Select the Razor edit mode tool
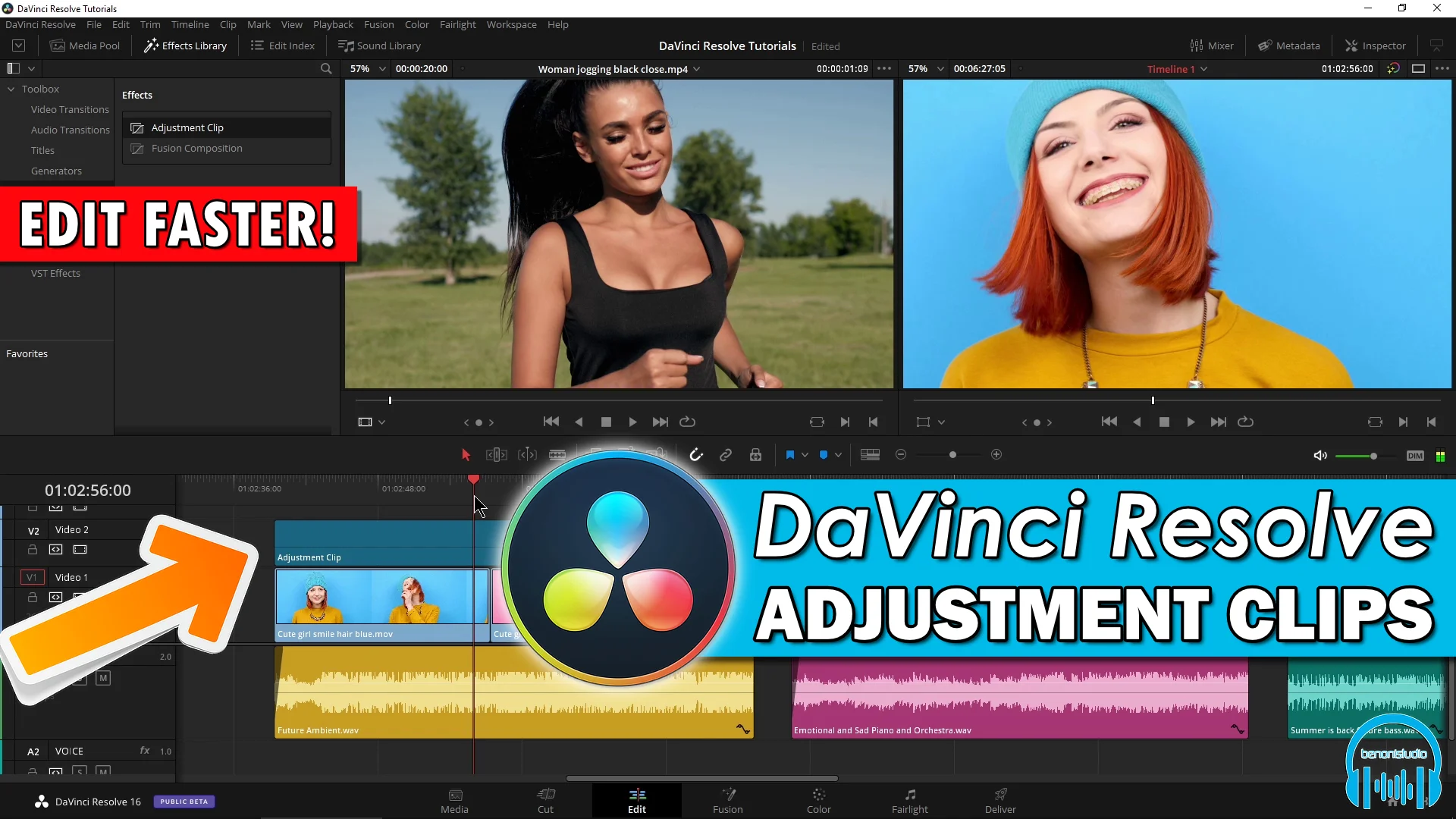 [x=557, y=454]
